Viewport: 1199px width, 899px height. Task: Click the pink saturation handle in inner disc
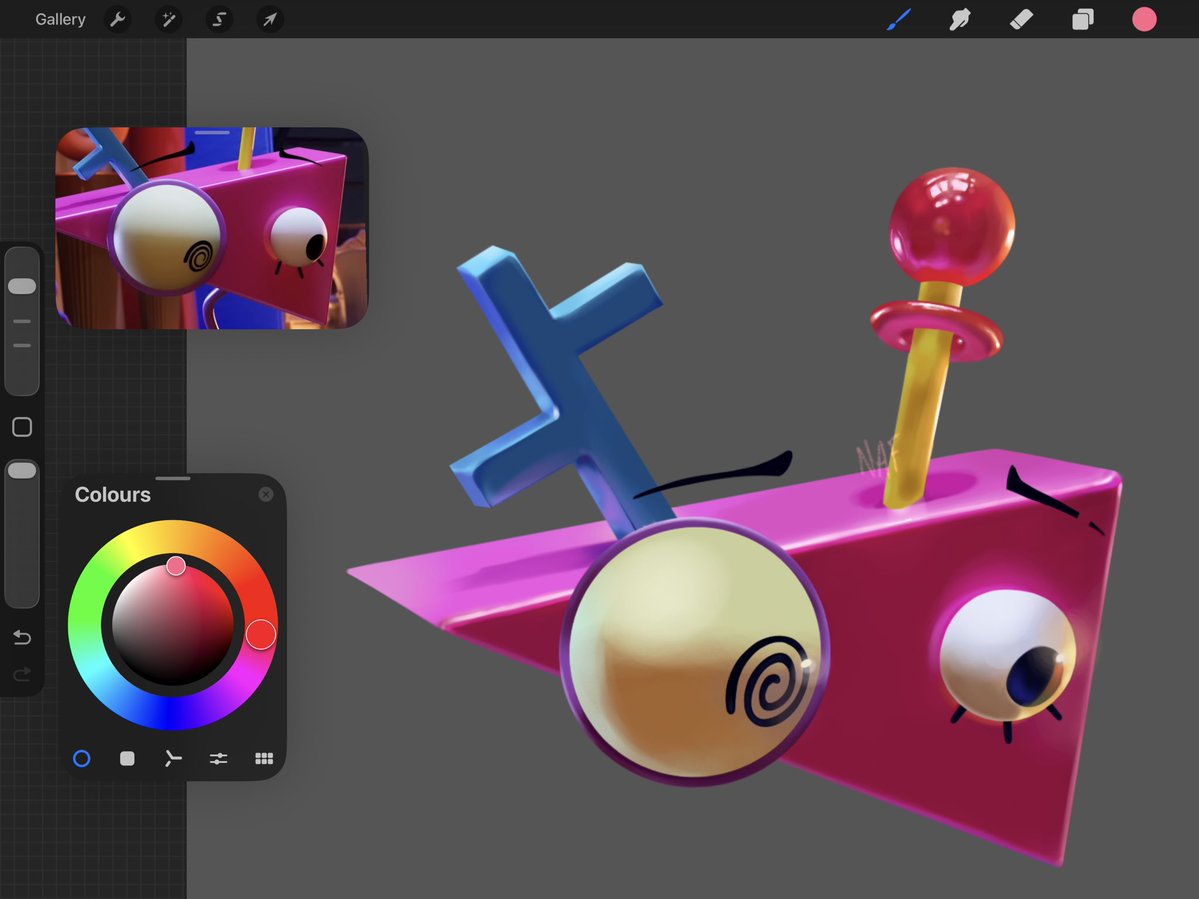pyautogui.click(x=176, y=566)
